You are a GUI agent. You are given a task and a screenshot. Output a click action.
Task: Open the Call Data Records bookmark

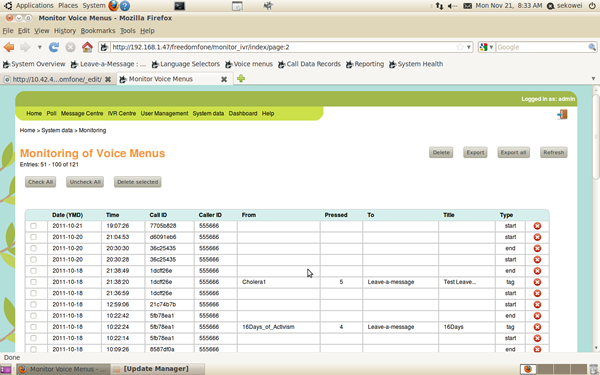click(309, 64)
